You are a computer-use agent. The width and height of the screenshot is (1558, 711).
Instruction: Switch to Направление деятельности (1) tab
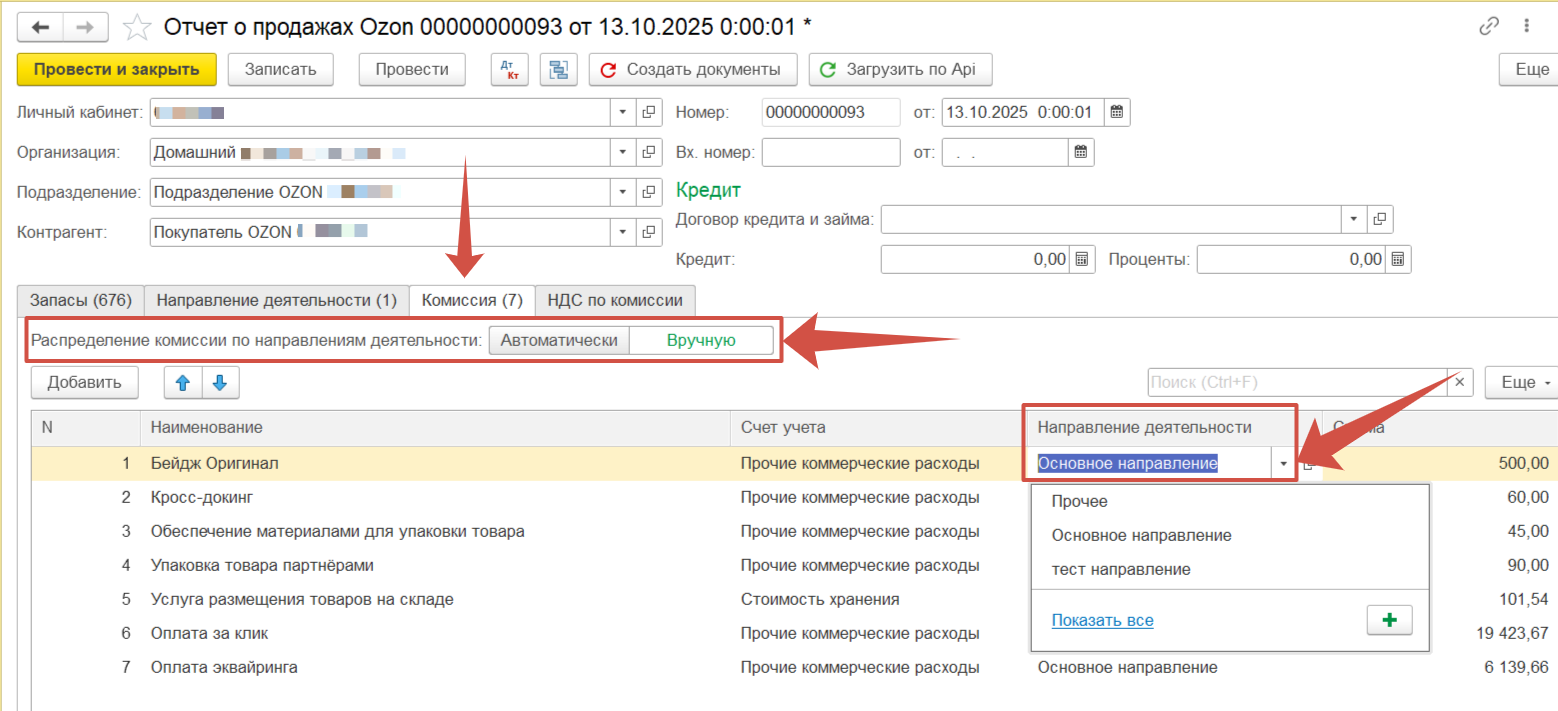pyautogui.click(x=277, y=300)
